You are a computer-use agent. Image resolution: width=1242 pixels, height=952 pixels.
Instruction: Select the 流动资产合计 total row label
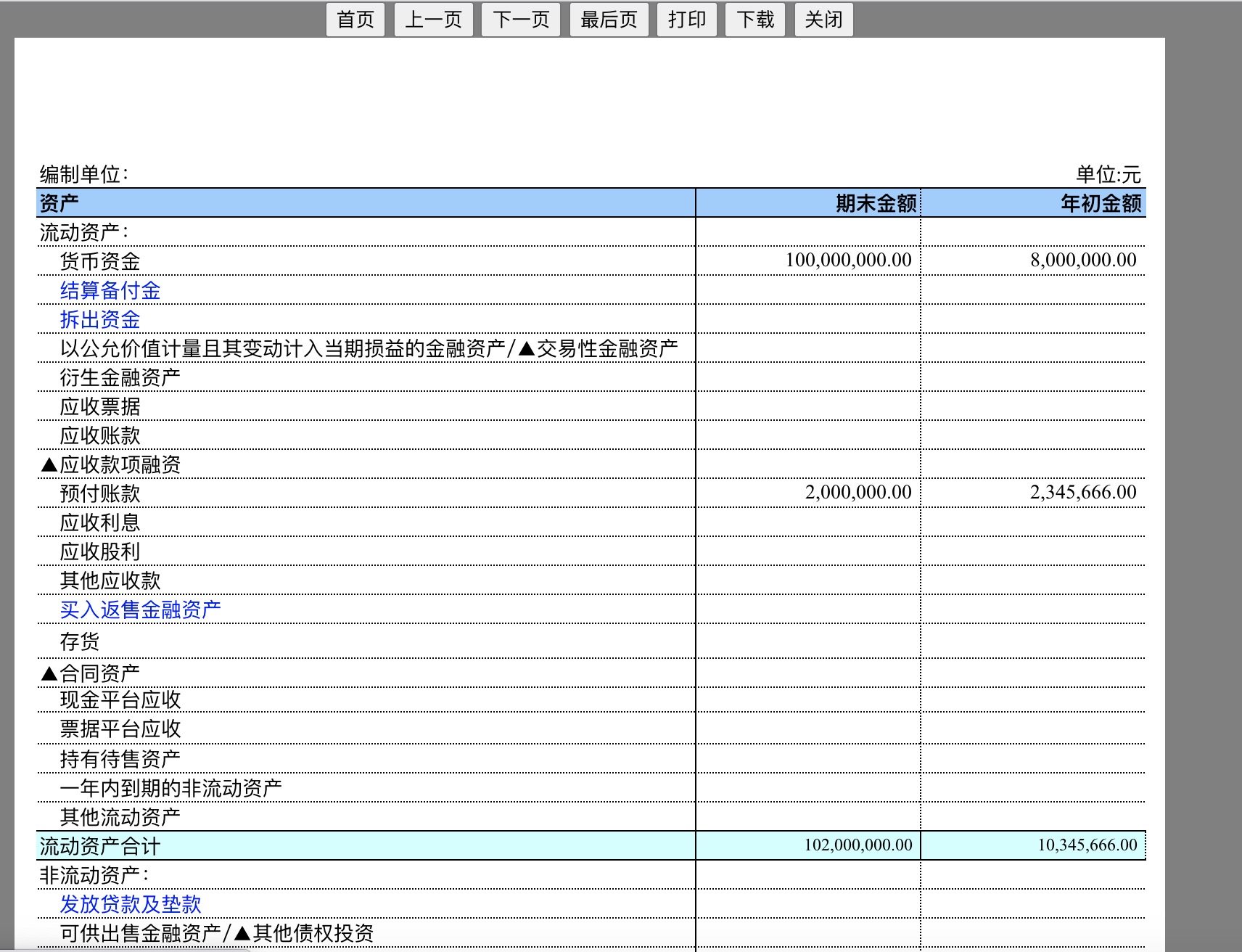click(100, 846)
